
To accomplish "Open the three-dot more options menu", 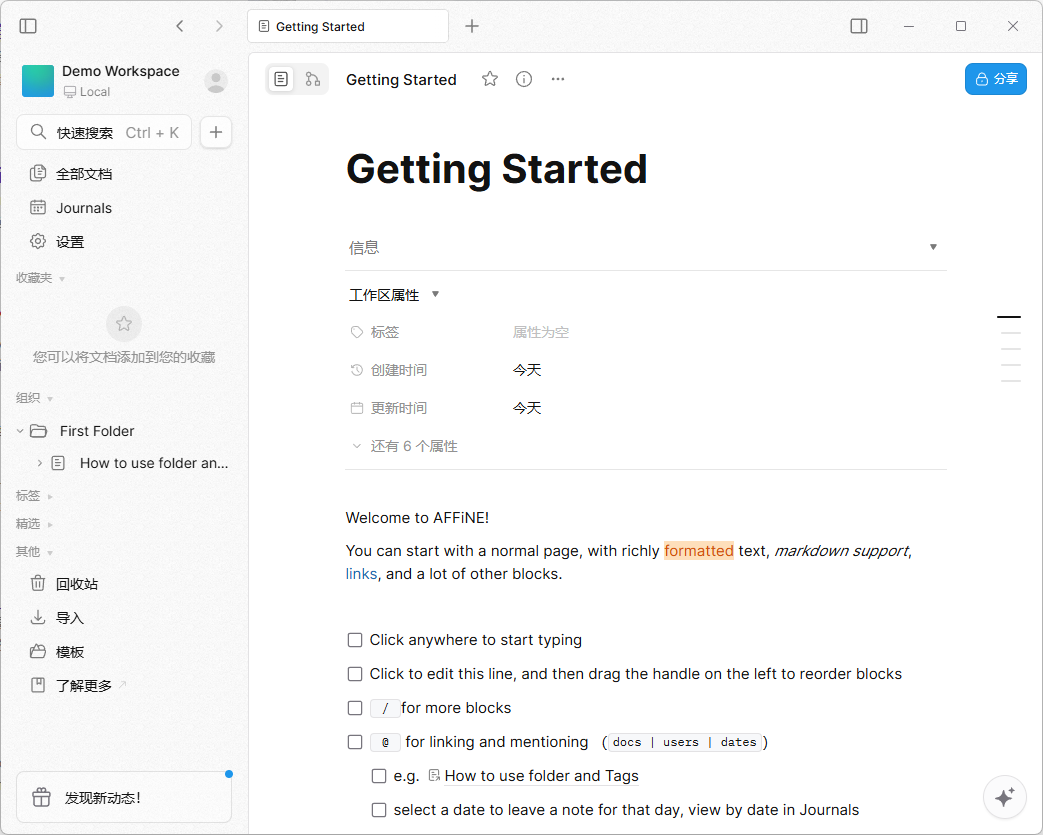I will 558,79.
